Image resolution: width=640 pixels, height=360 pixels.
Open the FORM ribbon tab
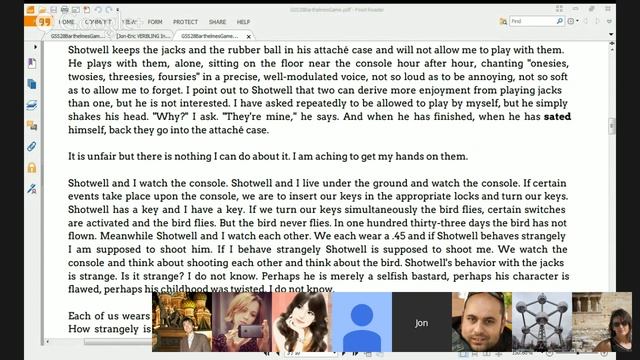click(x=155, y=22)
